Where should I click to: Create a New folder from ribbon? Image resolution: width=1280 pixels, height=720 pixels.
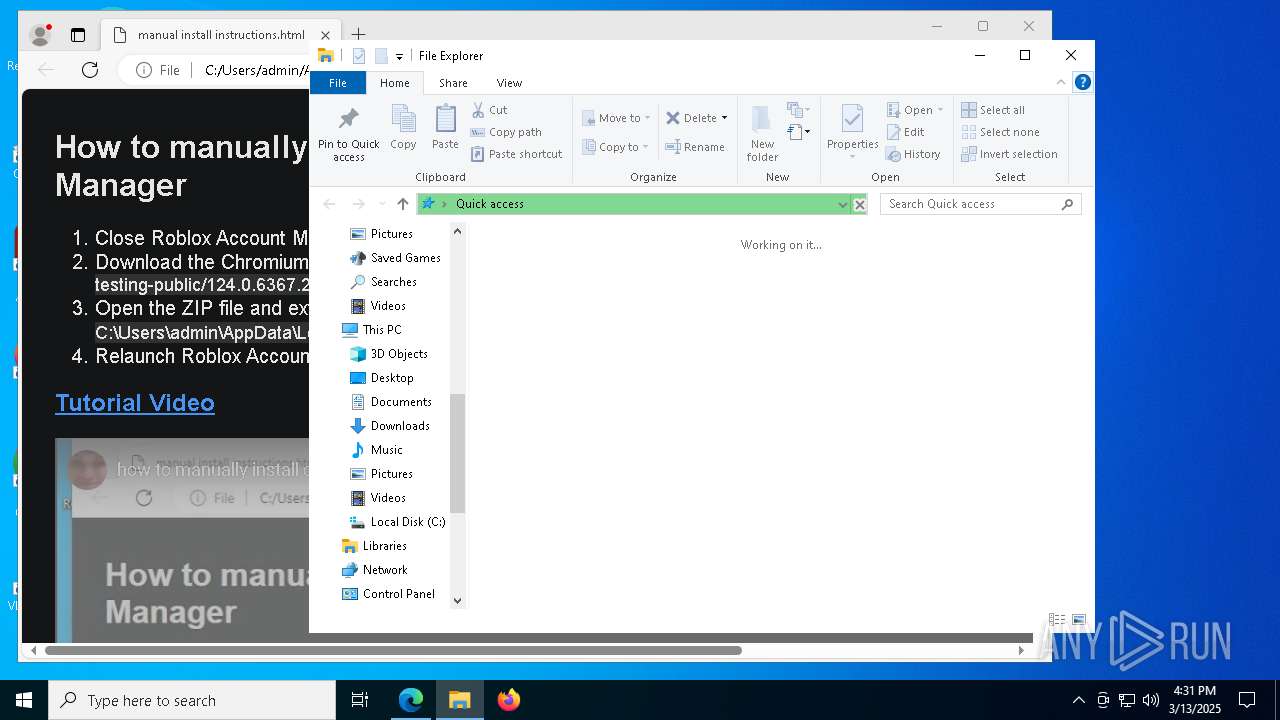click(762, 132)
